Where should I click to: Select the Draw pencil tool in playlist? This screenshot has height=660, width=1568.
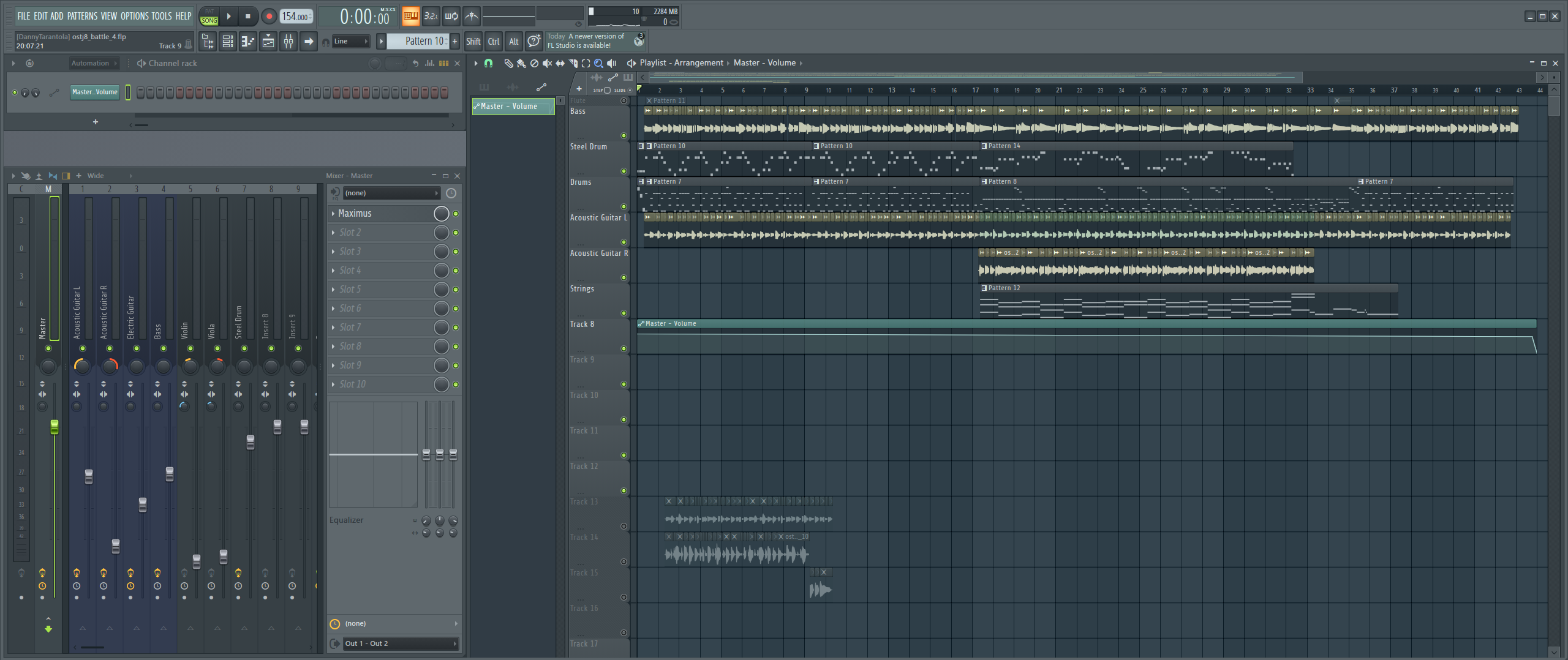pyautogui.click(x=508, y=63)
